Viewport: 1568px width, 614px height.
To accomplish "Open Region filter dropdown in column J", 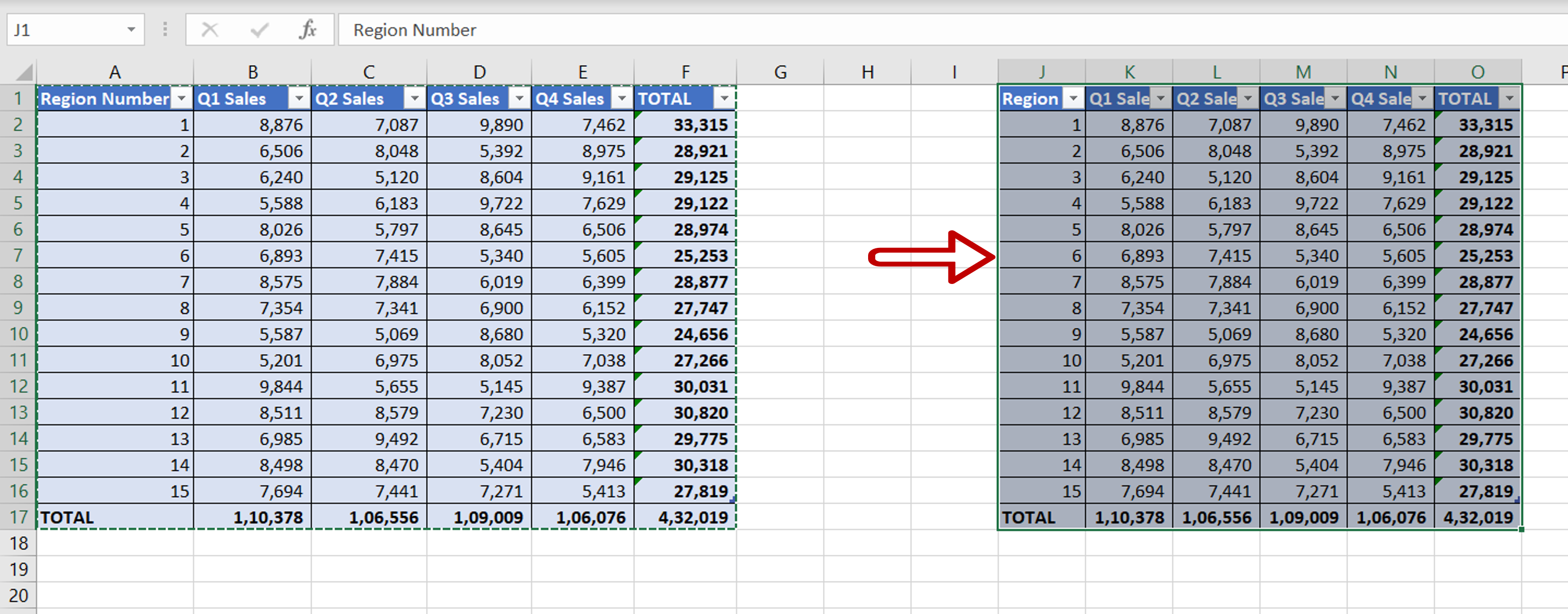I will click(x=1074, y=99).
